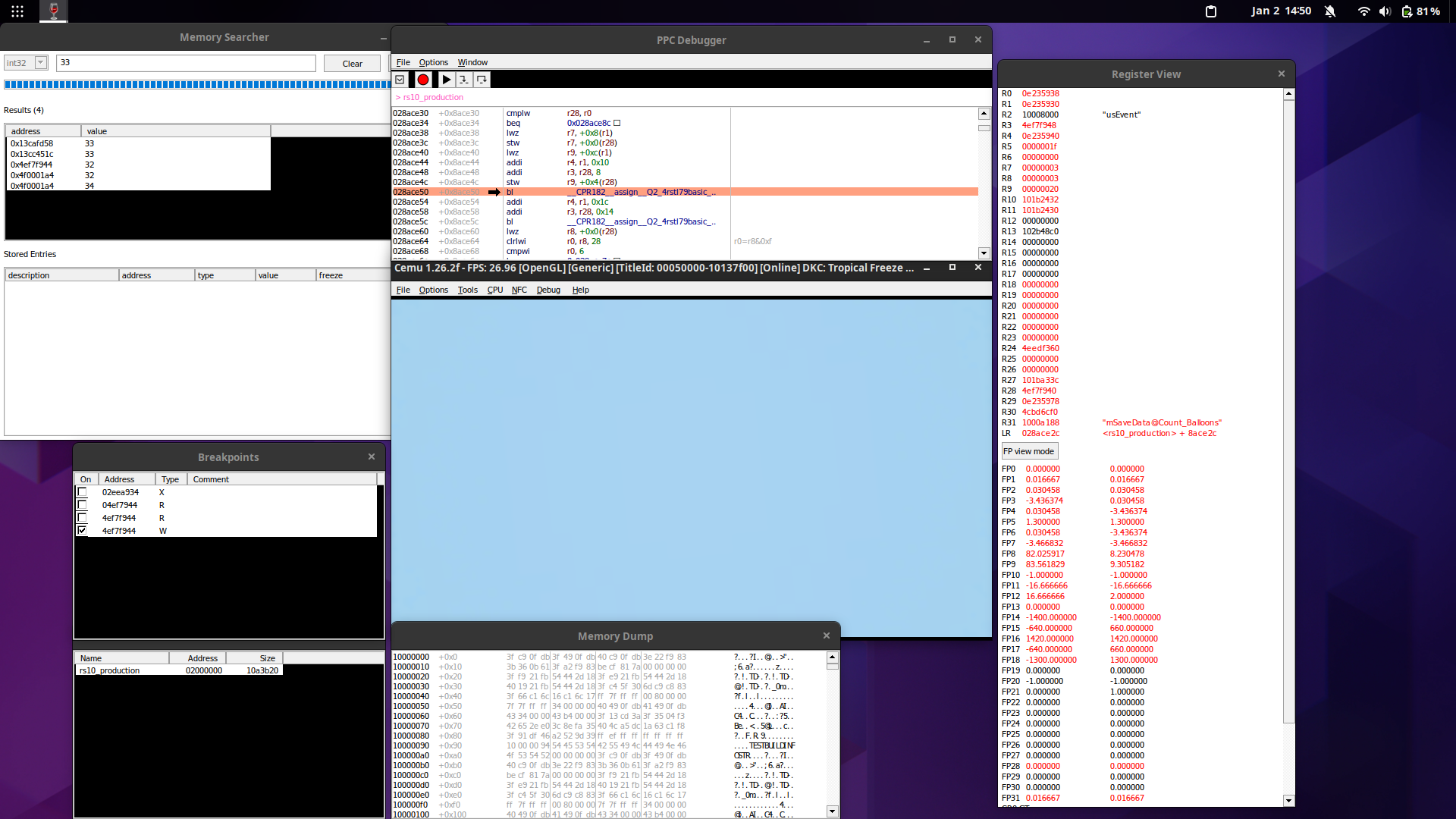Enable the read breakpoint at 04ef7944

[x=82, y=504]
